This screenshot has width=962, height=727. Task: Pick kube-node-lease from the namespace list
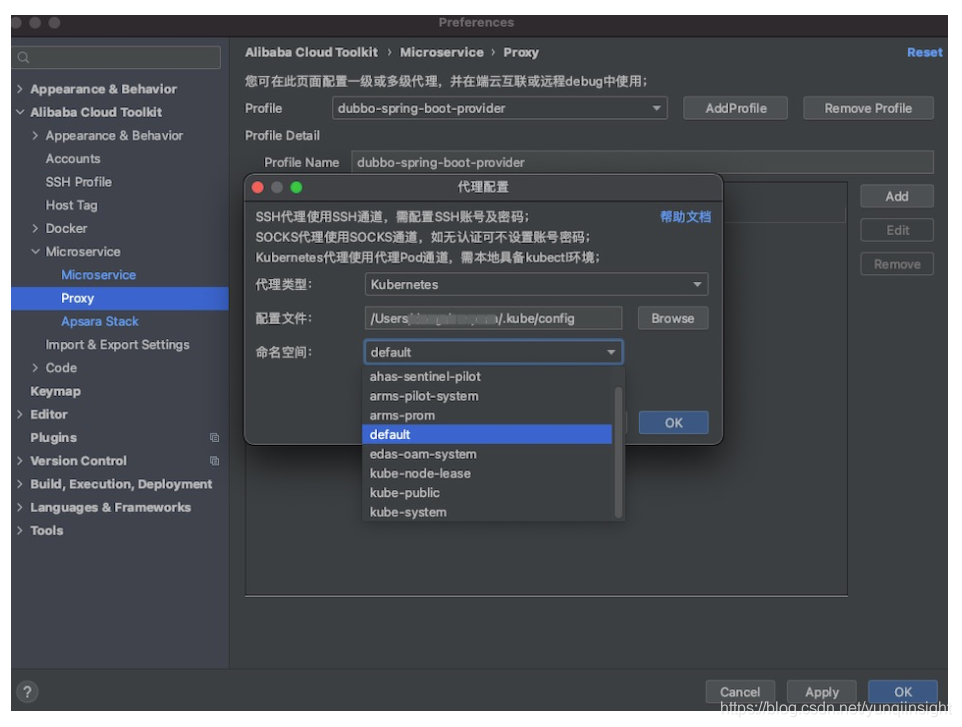pos(487,474)
